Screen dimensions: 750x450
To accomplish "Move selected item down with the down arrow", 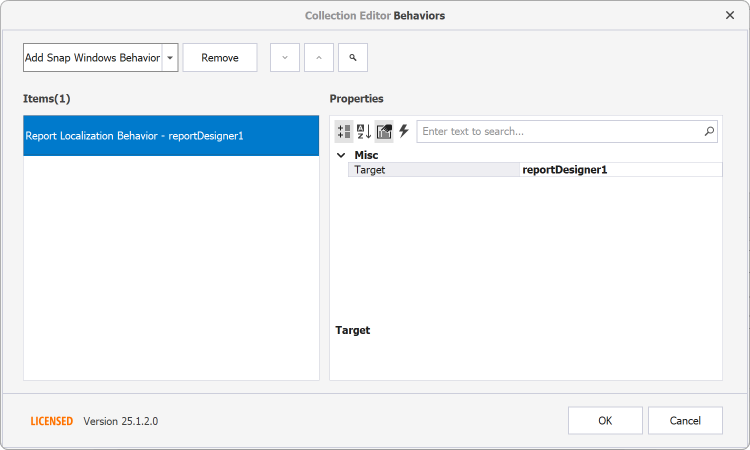I will point(285,57).
